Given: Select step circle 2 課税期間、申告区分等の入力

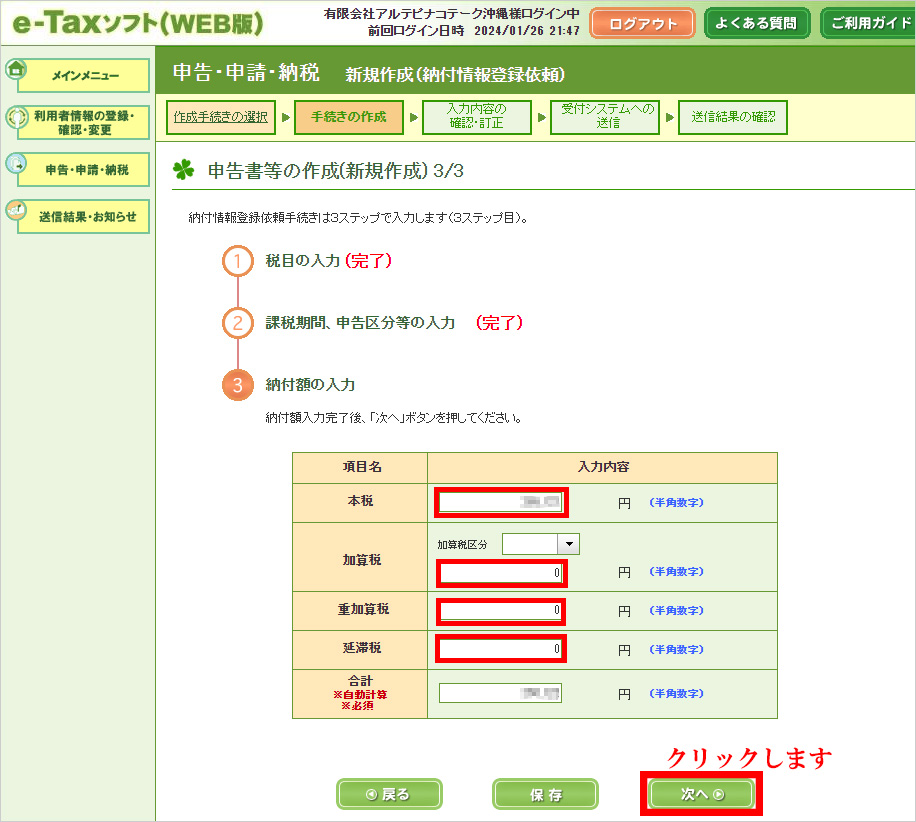Looking at the screenshot, I should click(237, 322).
